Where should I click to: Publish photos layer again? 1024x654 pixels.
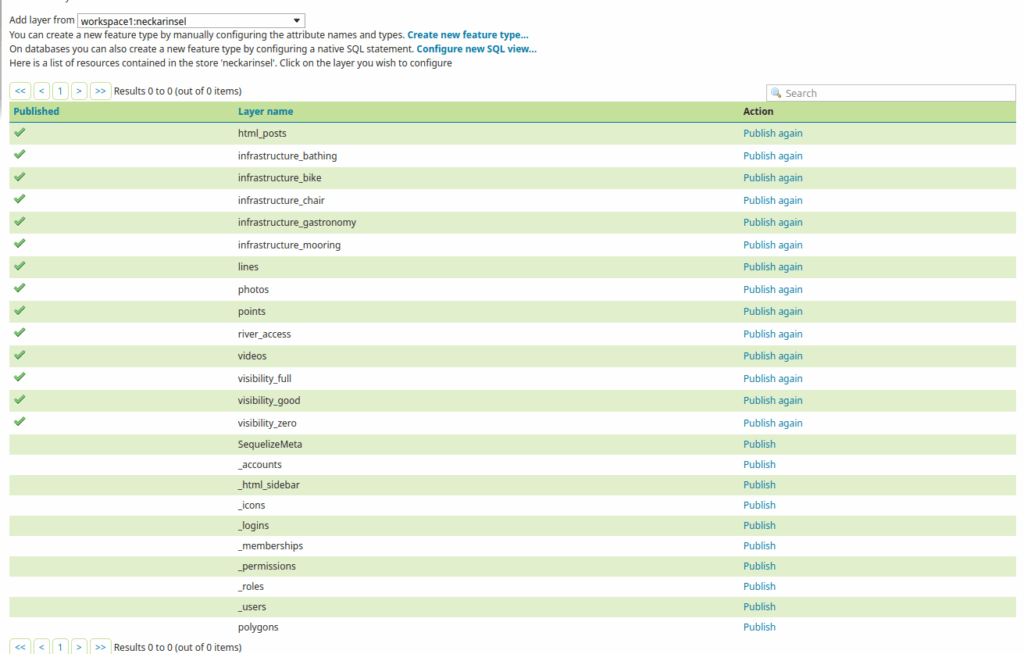[x=773, y=289]
